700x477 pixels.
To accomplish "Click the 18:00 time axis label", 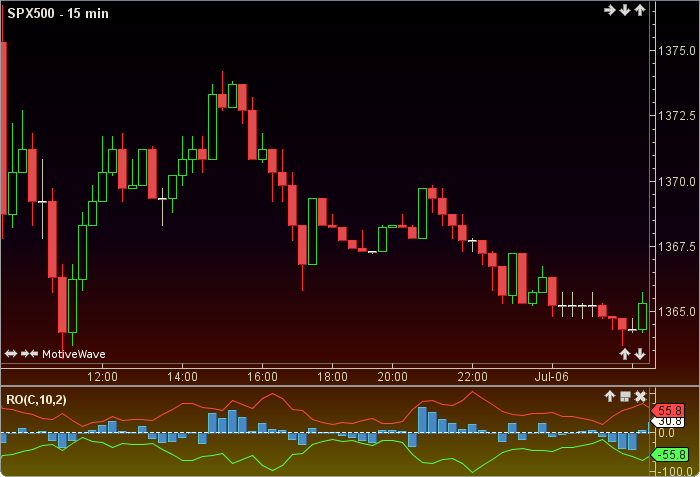I will (x=332, y=377).
